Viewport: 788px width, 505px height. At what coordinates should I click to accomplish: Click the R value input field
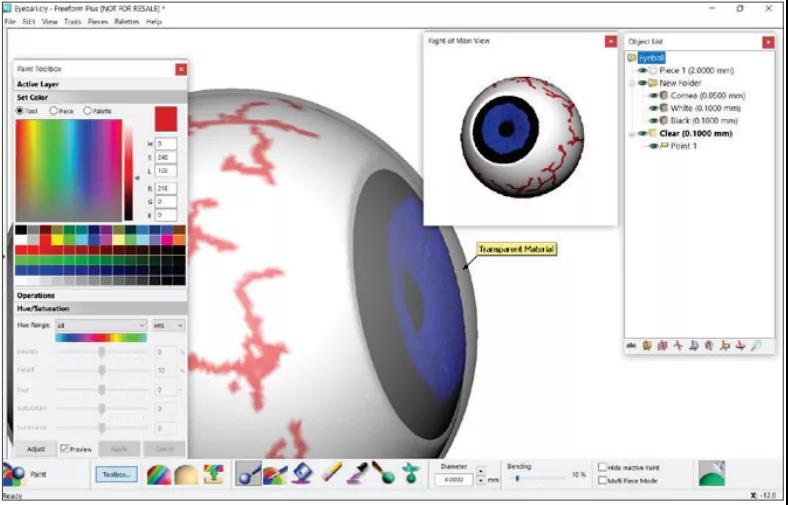coord(166,188)
